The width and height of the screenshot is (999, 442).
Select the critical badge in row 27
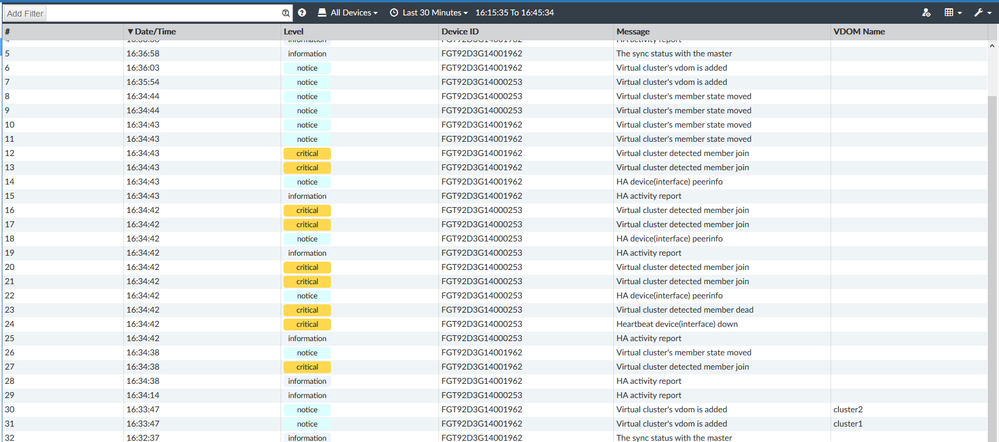[307, 367]
